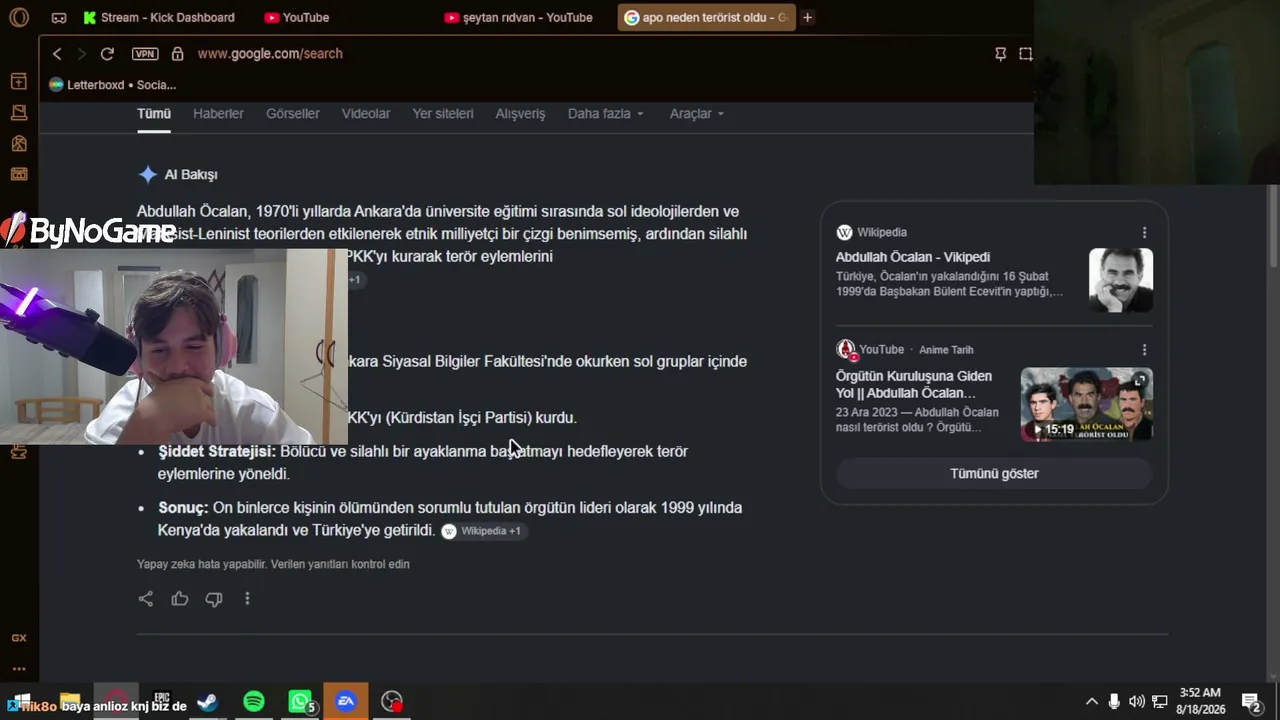Image resolution: width=1280 pixels, height=720 pixels.
Task: Play the 15:19 YouTube video thumbnail
Action: point(1087,404)
